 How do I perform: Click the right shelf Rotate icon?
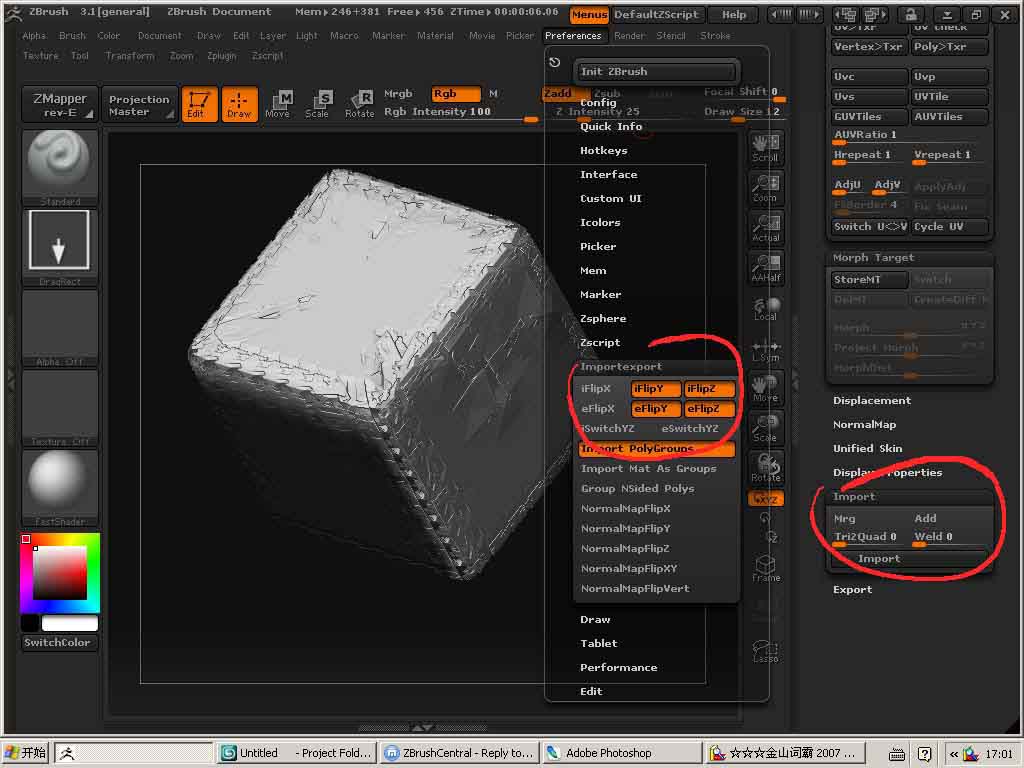(765, 468)
